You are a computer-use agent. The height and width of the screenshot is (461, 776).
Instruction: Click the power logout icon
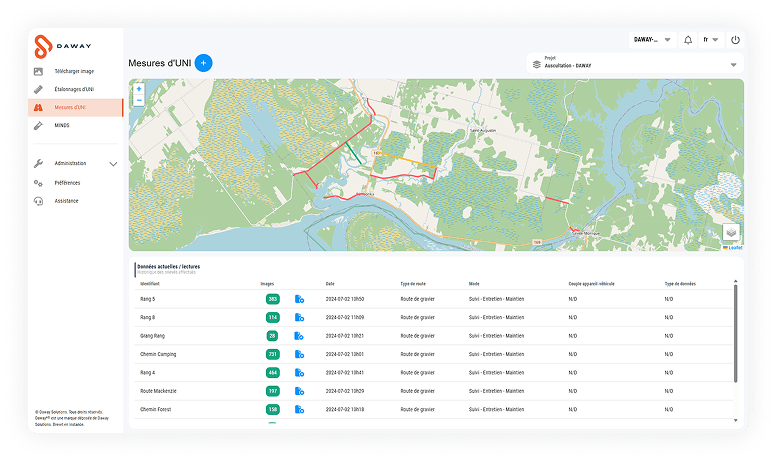tap(735, 40)
